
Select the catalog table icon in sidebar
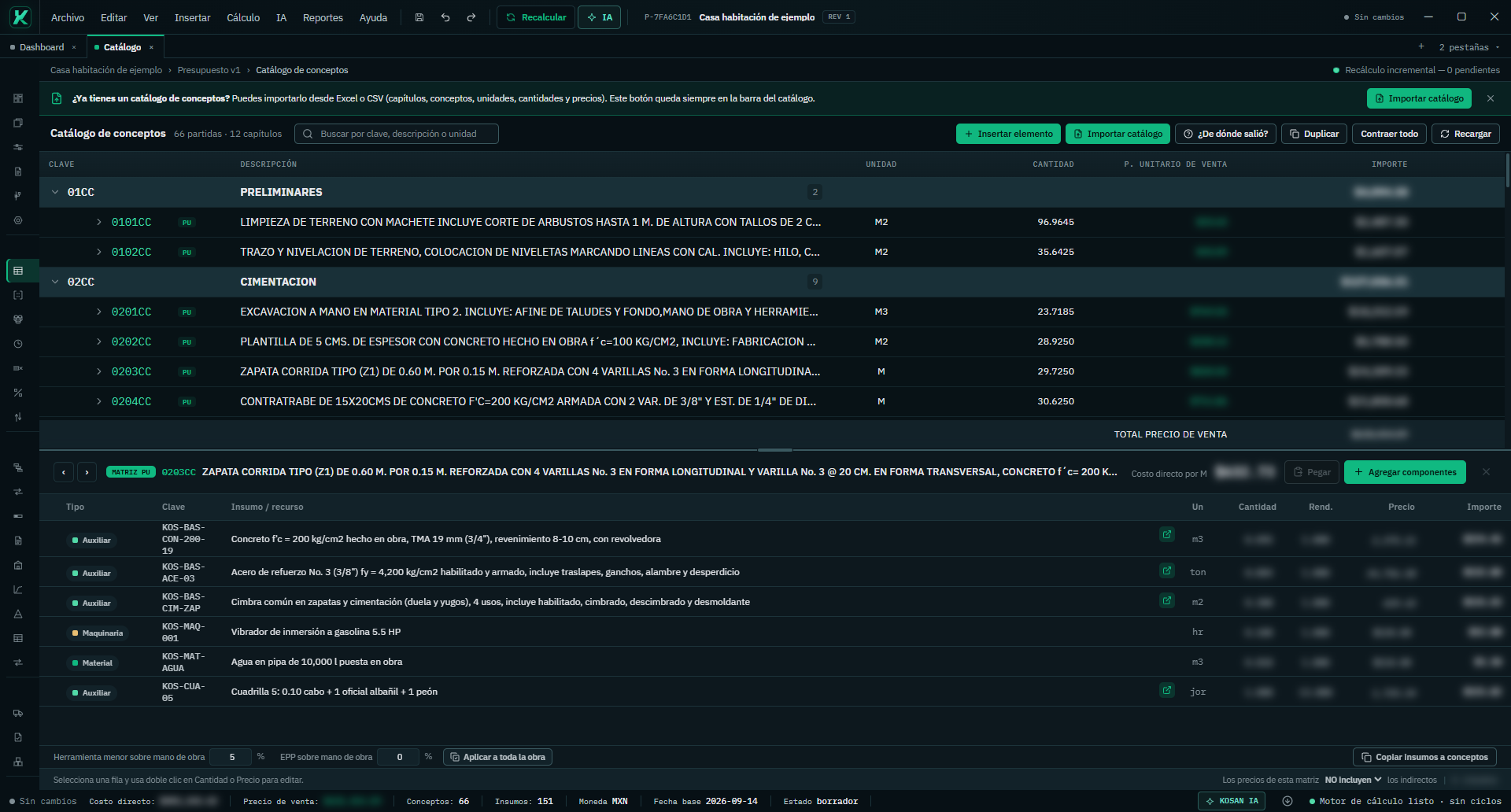[x=18, y=271]
